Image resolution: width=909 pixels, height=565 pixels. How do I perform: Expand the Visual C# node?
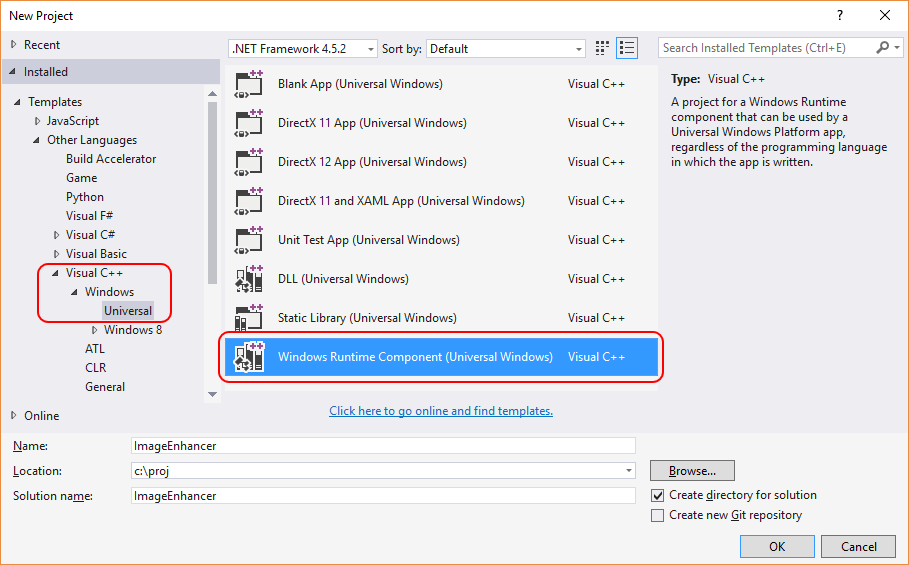pyautogui.click(x=56, y=235)
